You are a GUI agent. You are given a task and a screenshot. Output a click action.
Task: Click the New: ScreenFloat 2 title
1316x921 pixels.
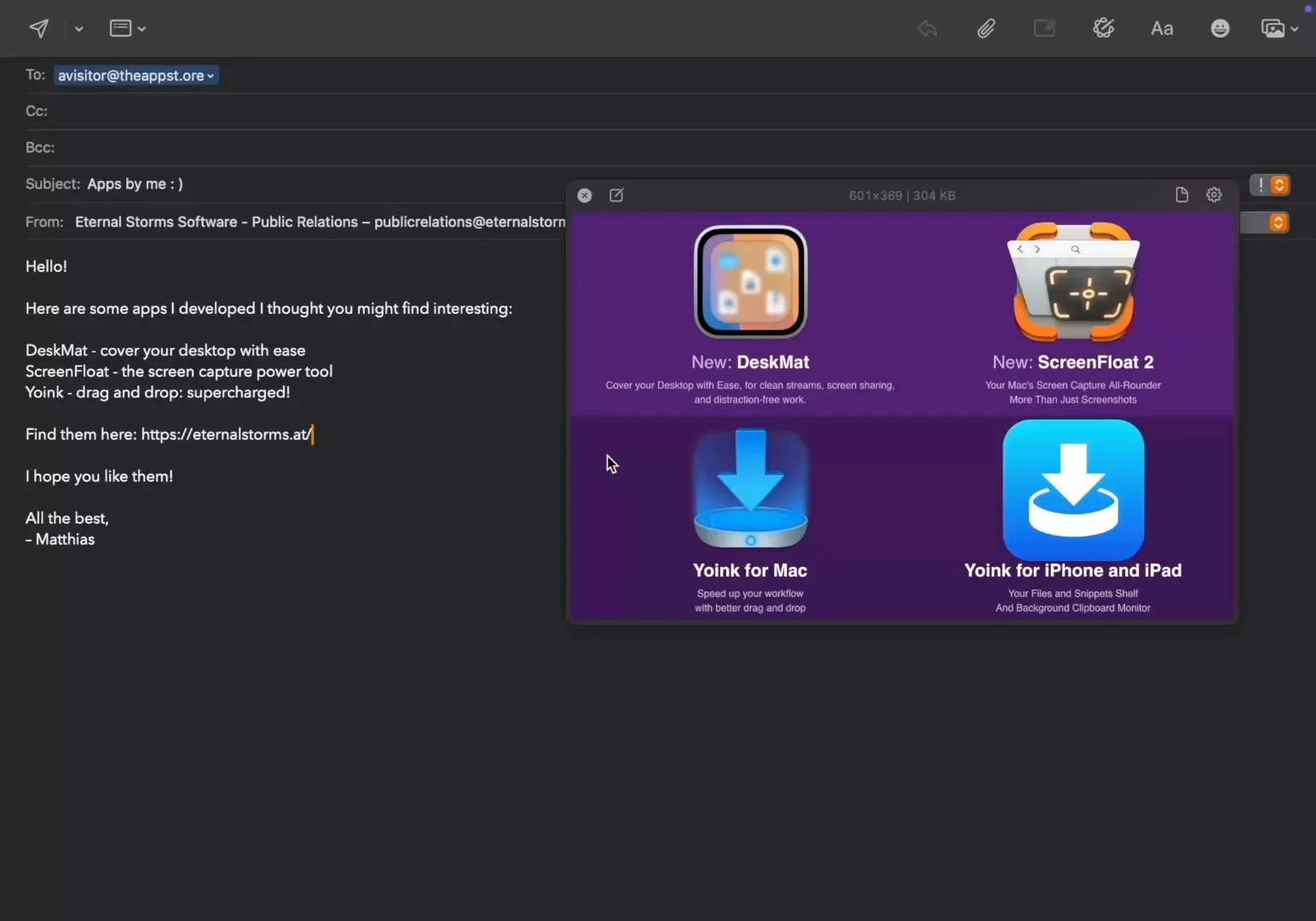(x=1073, y=362)
